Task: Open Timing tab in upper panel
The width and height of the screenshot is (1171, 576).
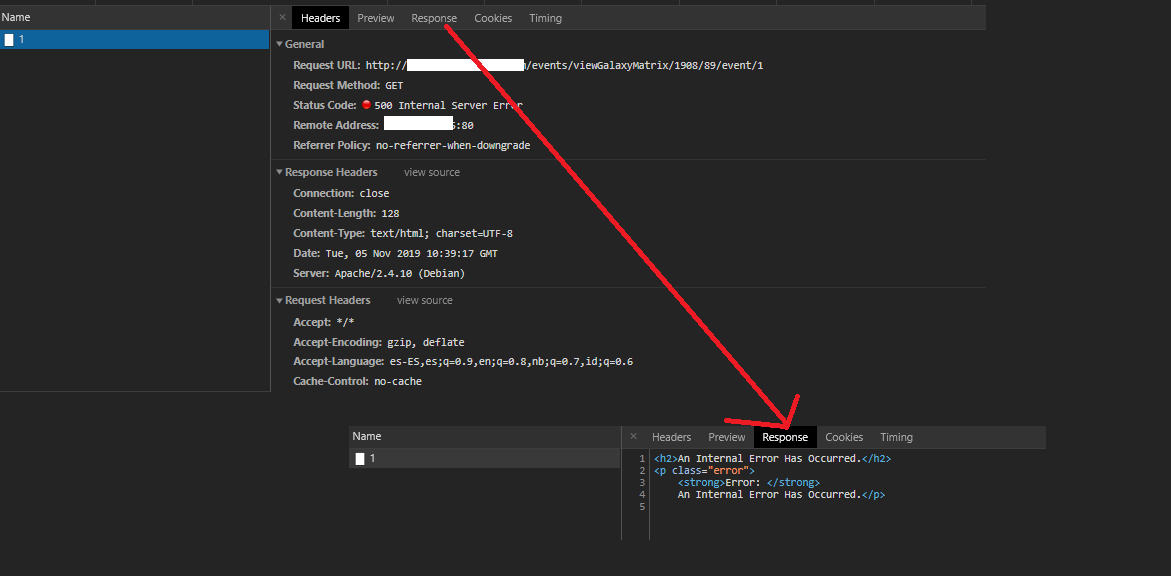Action: [x=545, y=18]
